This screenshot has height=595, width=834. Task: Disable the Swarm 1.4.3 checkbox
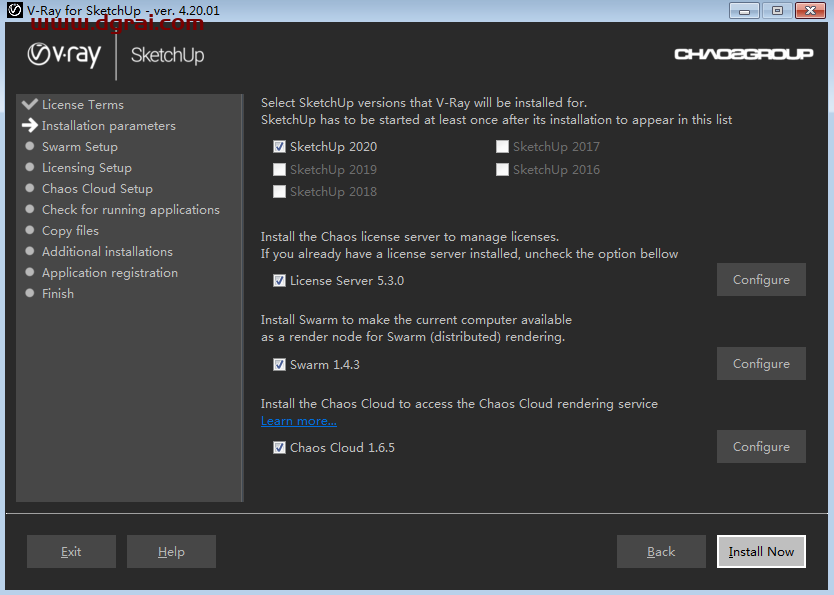pyautogui.click(x=280, y=365)
